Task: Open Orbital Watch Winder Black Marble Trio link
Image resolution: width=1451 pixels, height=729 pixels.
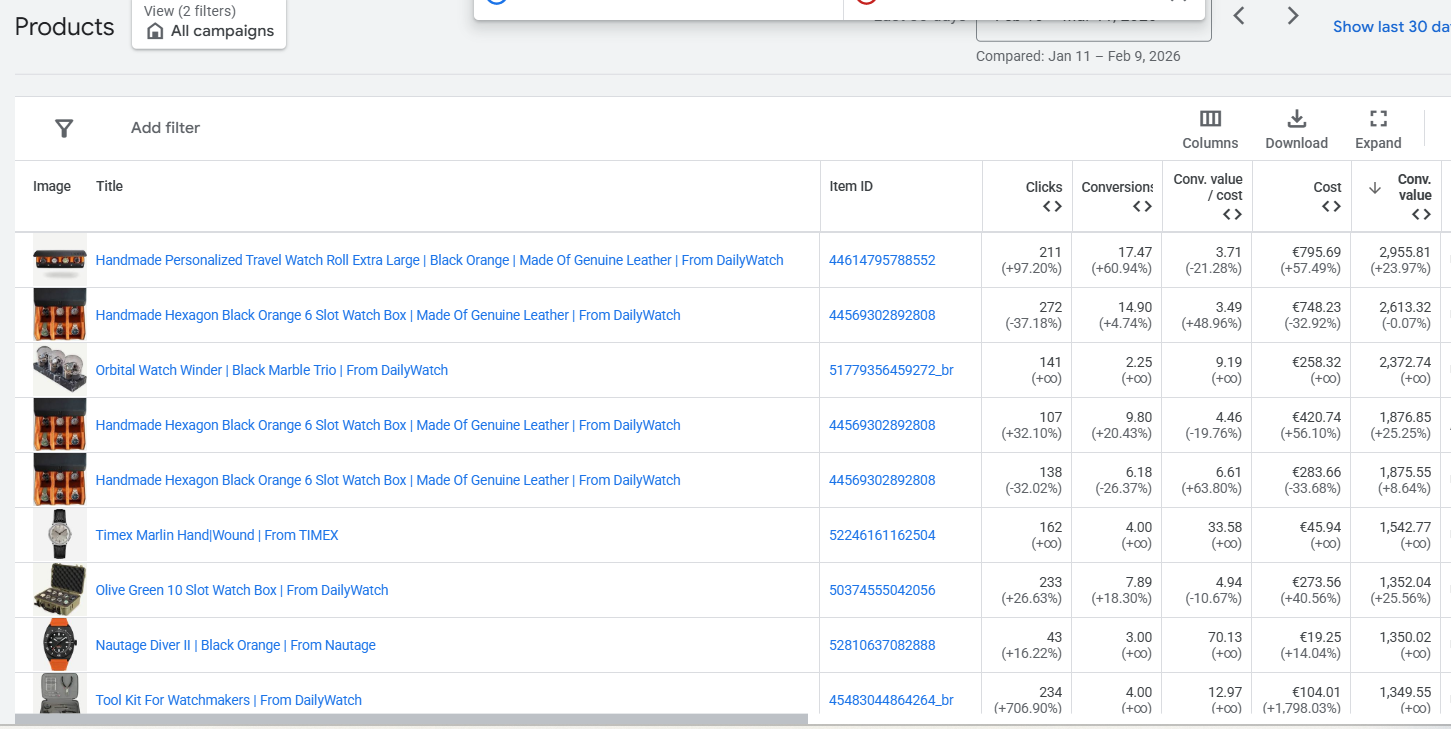Action: coord(272,370)
